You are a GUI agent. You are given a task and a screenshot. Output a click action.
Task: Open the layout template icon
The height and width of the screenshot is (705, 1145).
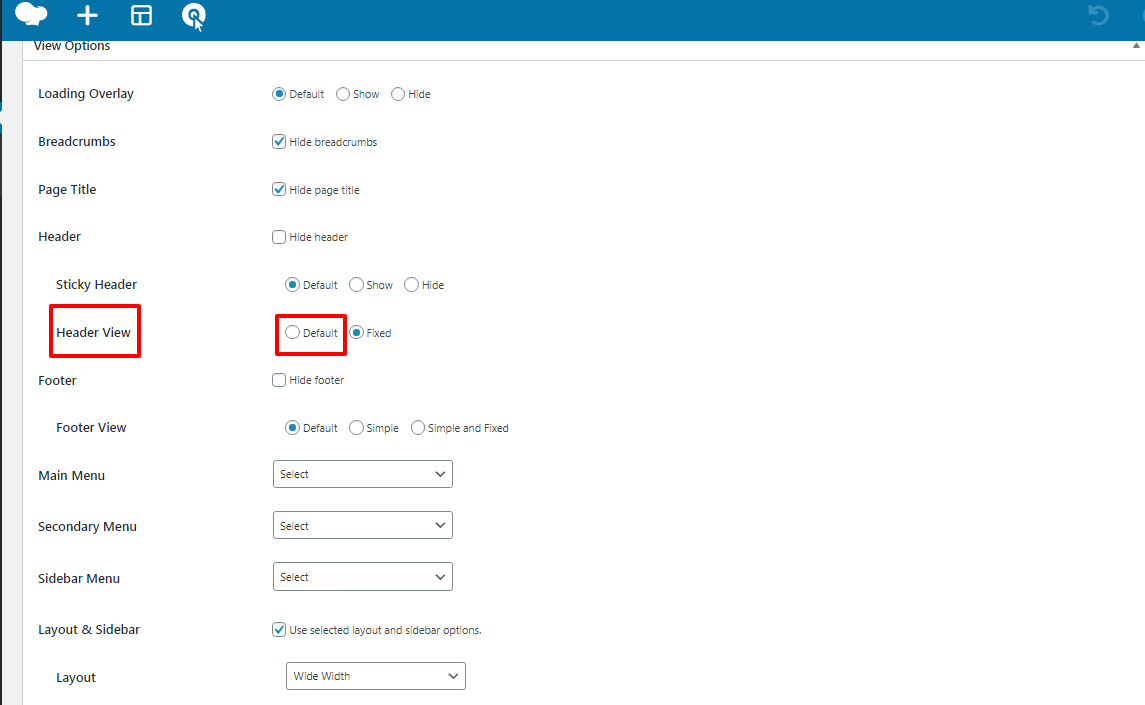pyautogui.click(x=141, y=15)
